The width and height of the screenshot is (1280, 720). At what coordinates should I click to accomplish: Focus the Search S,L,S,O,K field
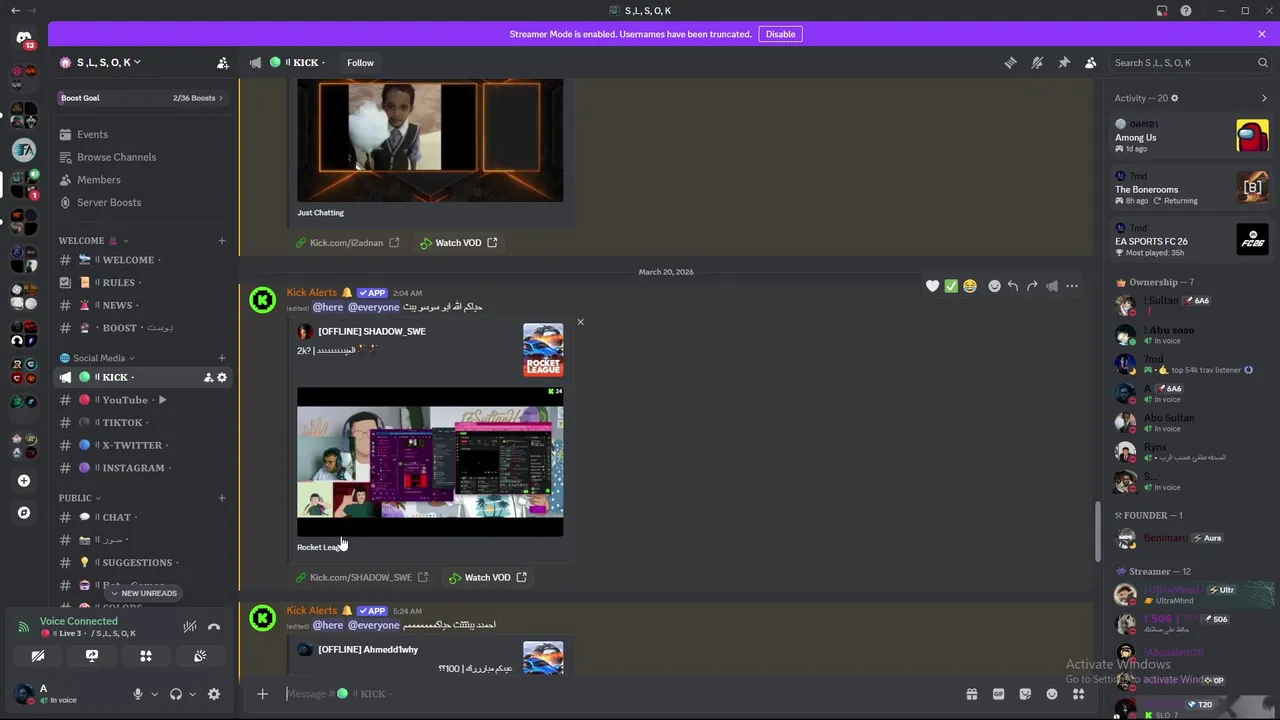[x=1190, y=62]
